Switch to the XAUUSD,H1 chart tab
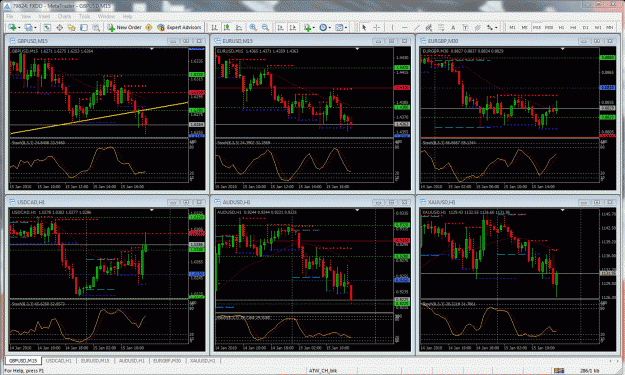Image resolution: width=625 pixels, height=375 pixels. [x=202, y=361]
